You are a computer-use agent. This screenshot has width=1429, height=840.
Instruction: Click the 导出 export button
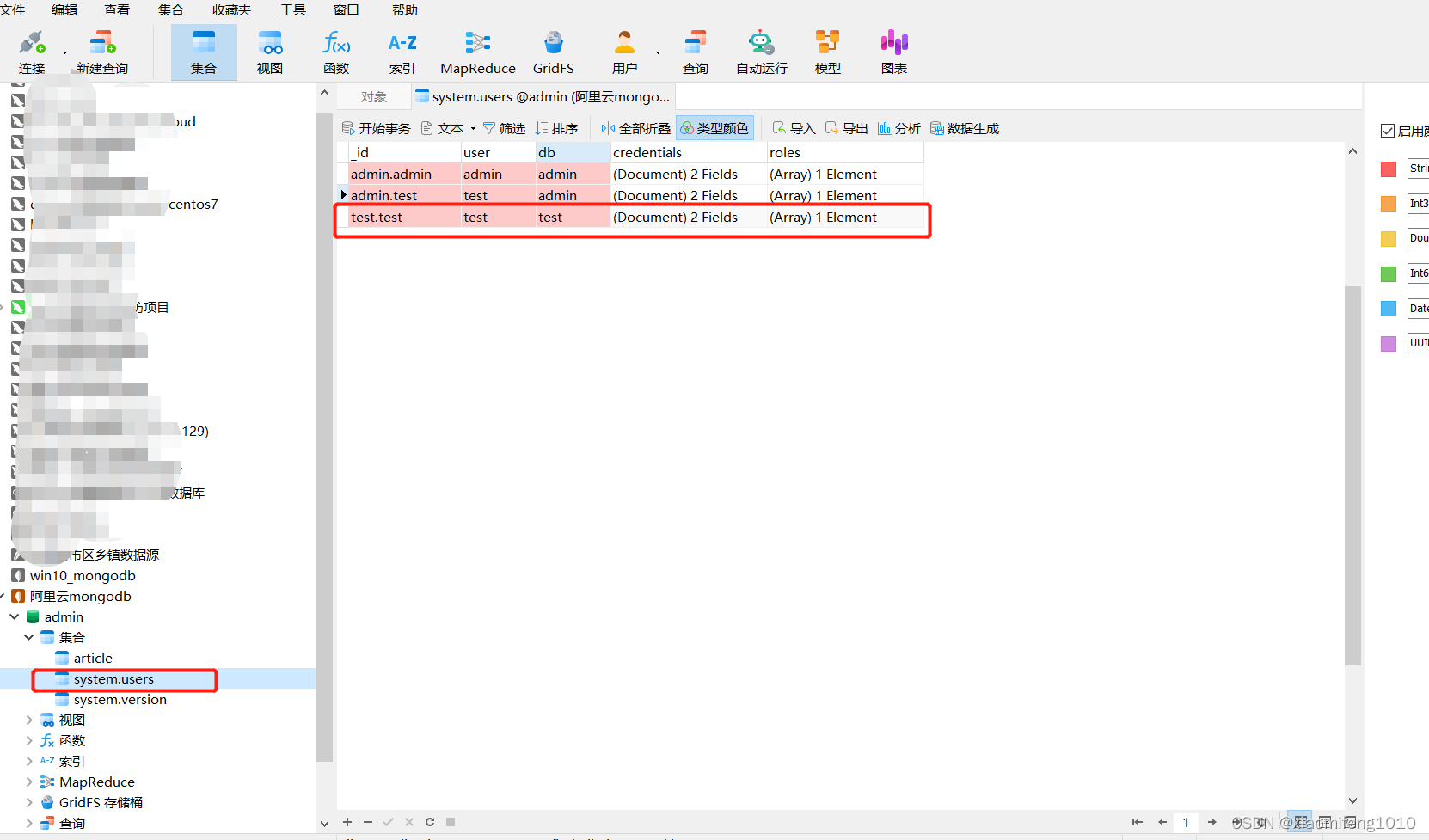coord(846,127)
